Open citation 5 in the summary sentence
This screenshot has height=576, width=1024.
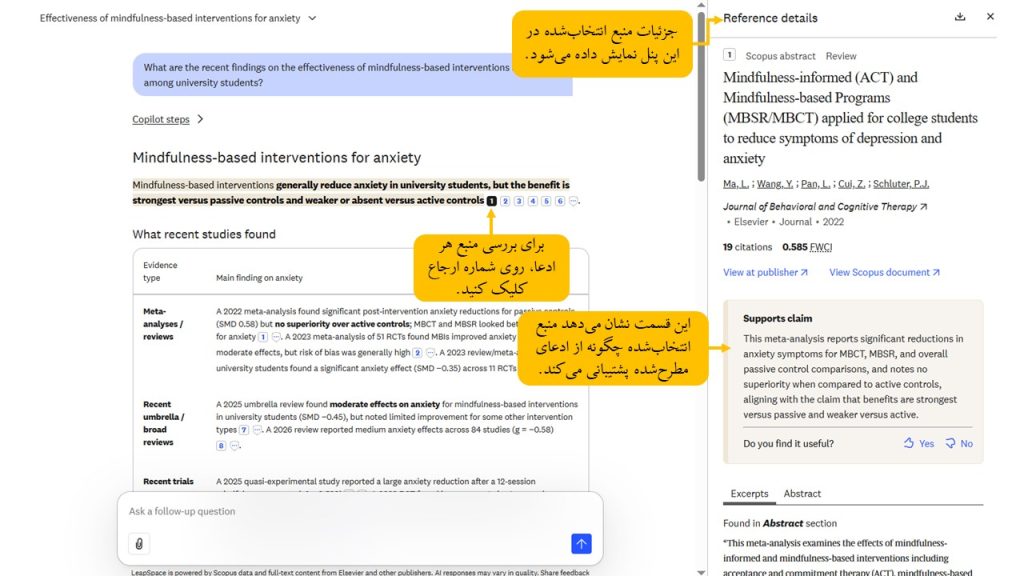pos(546,201)
